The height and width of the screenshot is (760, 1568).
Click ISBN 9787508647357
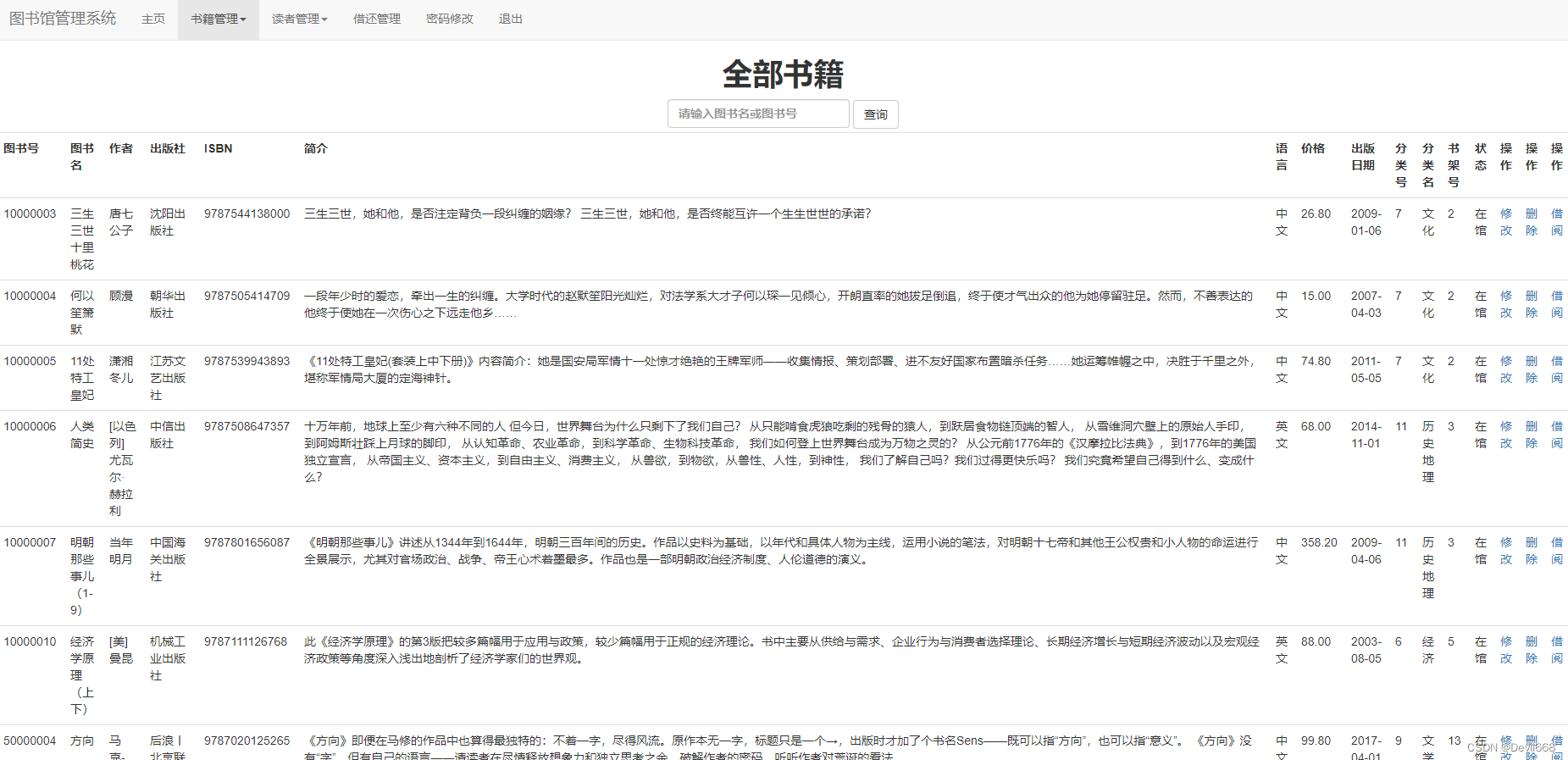247,426
